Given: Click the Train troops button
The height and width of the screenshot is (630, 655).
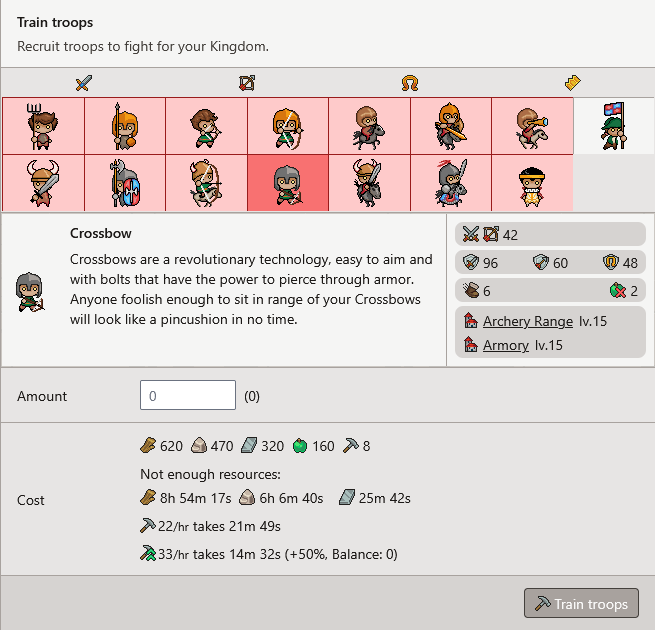Looking at the screenshot, I should coord(581,603).
